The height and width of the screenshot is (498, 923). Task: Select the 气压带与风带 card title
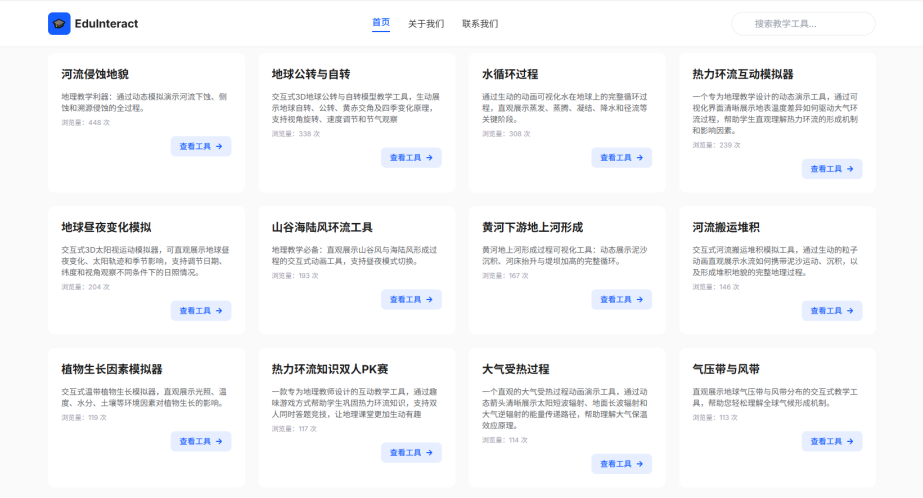(x=726, y=369)
